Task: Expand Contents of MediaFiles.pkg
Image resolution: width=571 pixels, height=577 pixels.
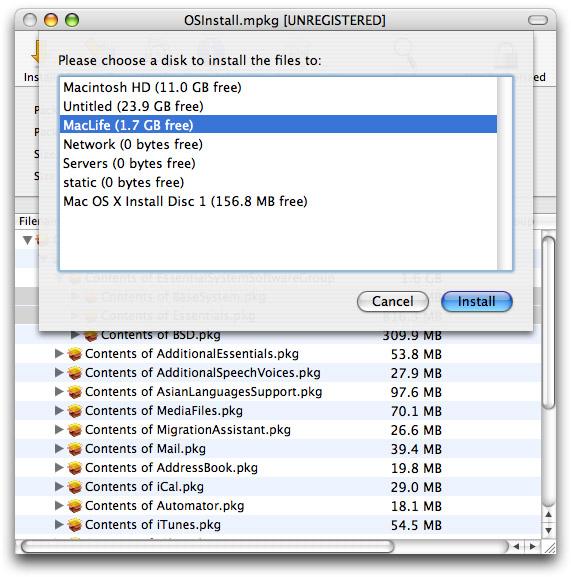Action: coord(59,410)
